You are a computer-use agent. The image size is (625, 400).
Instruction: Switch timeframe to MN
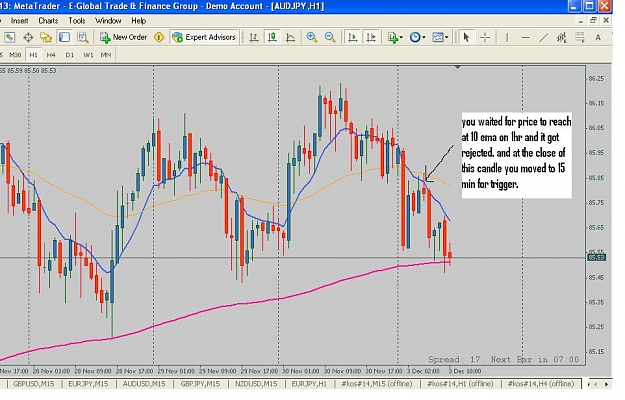pyautogui.click(x=106, y=55)
